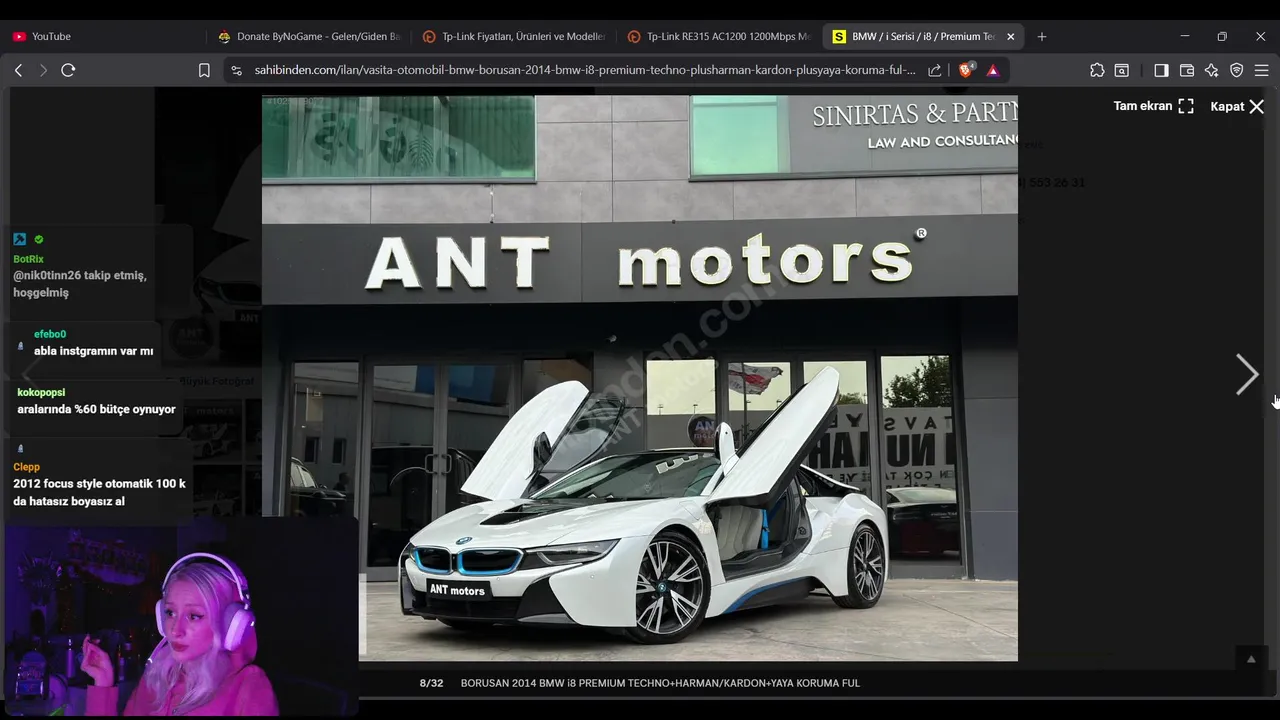Click the toolbar icon right of extensions
This screenshot has width=1280, height=720.
[1122, 70]
